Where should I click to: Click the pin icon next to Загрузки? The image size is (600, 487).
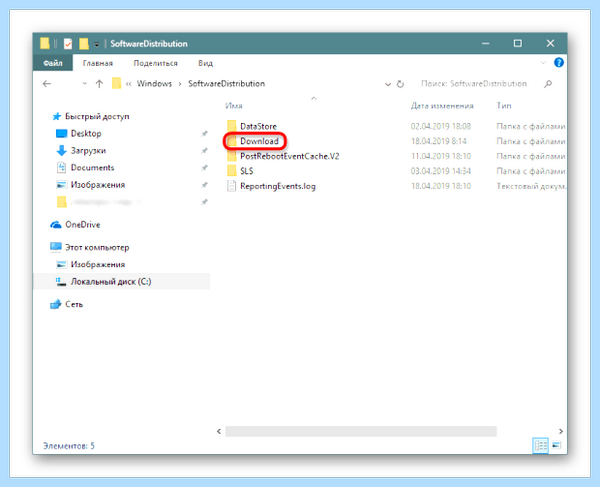tap(204, 151)
